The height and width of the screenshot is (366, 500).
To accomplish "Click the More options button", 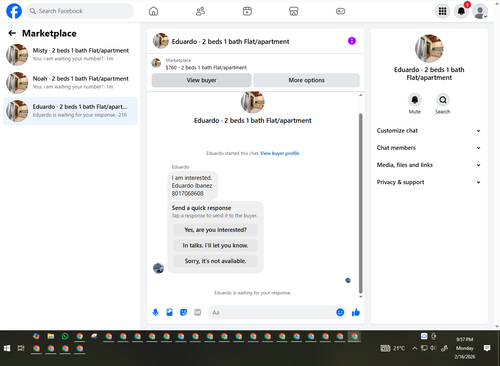I will pyautogui.click(x=306, y=80).
